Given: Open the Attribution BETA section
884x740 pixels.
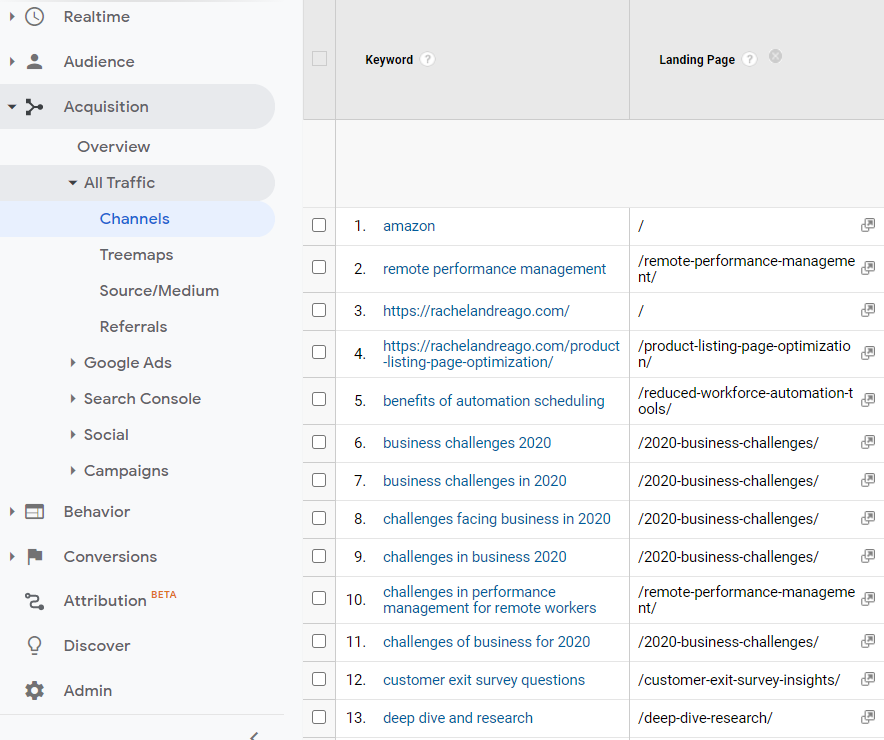Looking at the screenshot, I should pos(105,601).
